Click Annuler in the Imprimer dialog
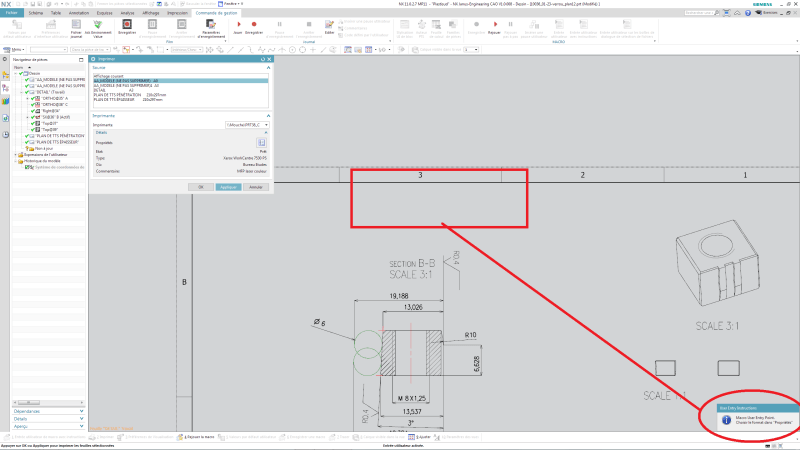 point(256,187)
